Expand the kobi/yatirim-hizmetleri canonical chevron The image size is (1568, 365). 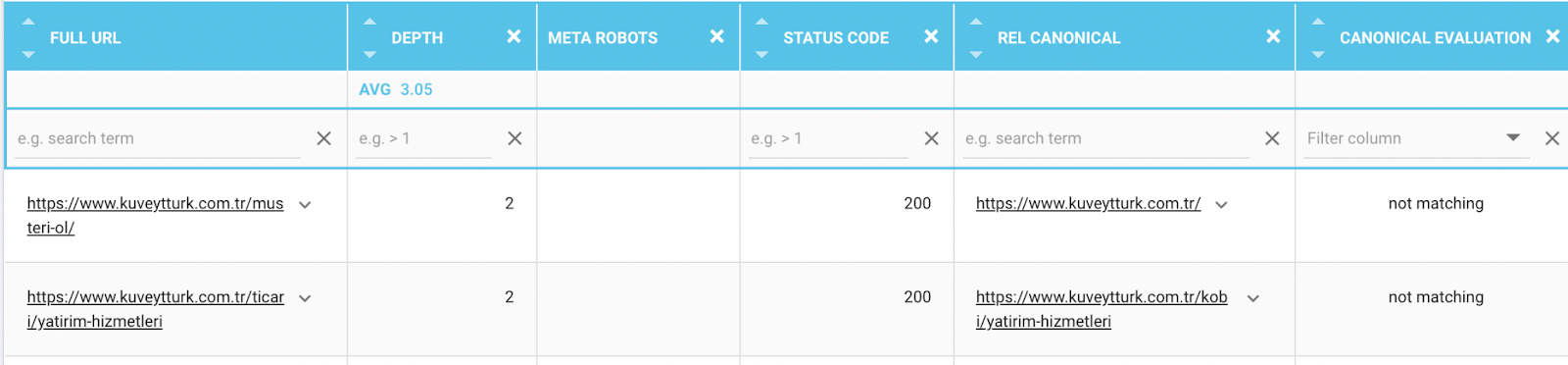(1253, 298)
